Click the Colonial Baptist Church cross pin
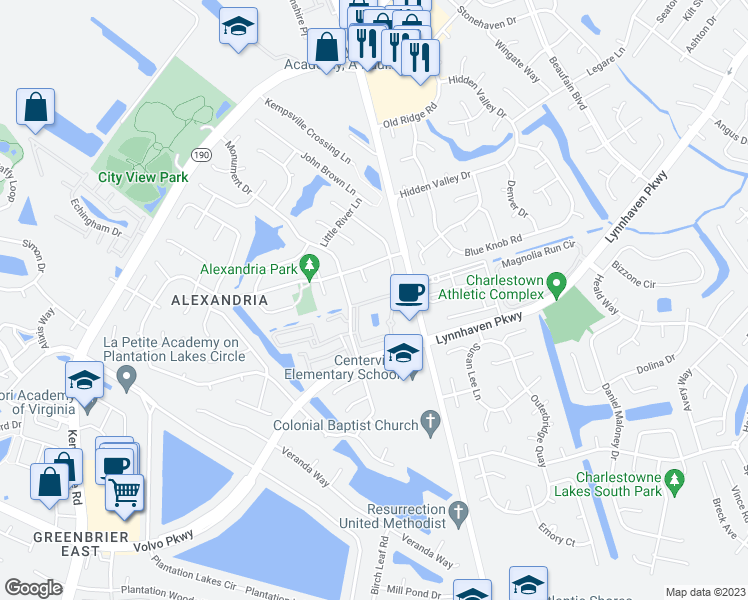Viewport: 748px width, 600px height. click(x=431, y=424)
